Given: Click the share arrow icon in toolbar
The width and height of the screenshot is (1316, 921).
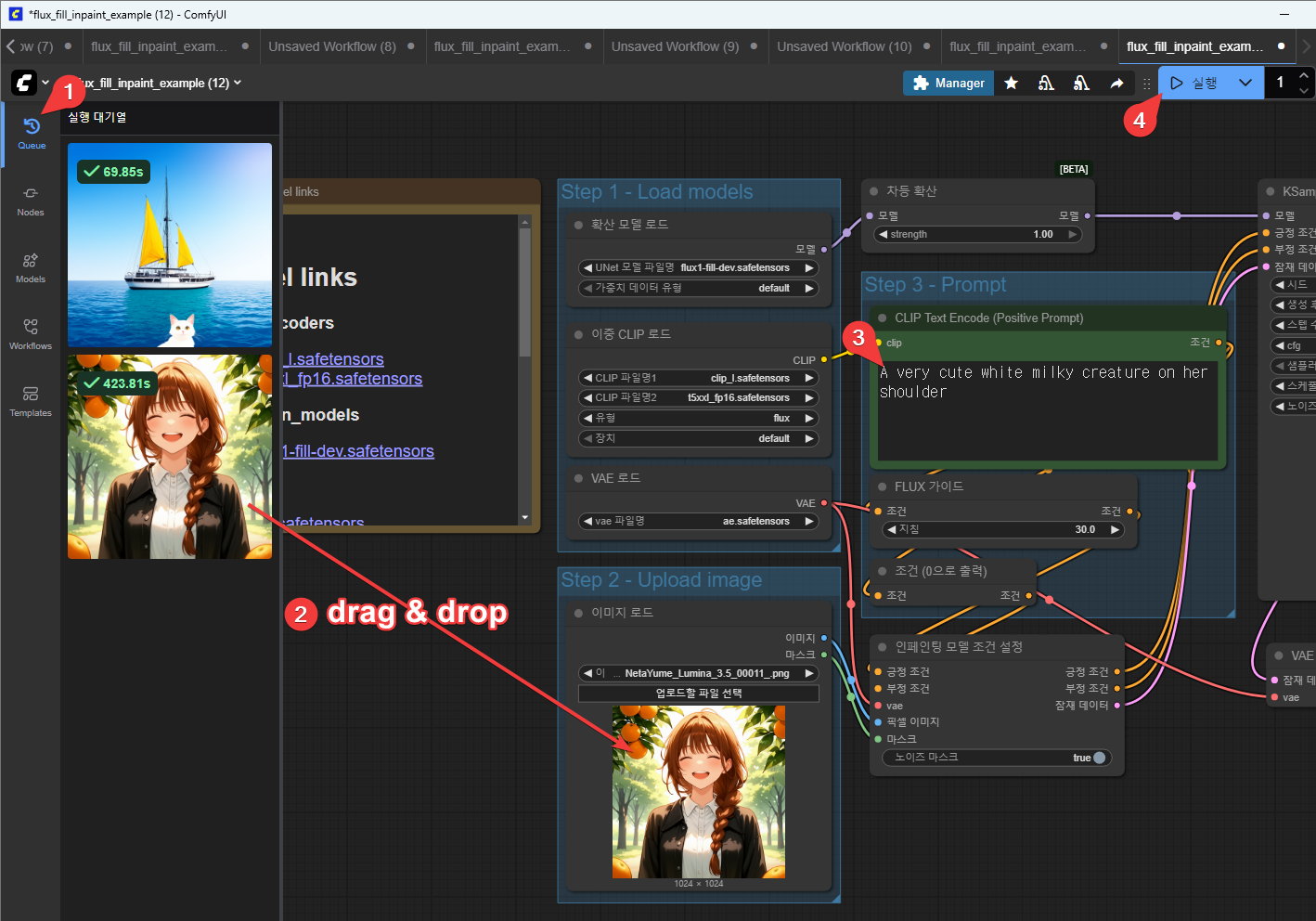Looking at the screenshot, I should pos(1116,84).
